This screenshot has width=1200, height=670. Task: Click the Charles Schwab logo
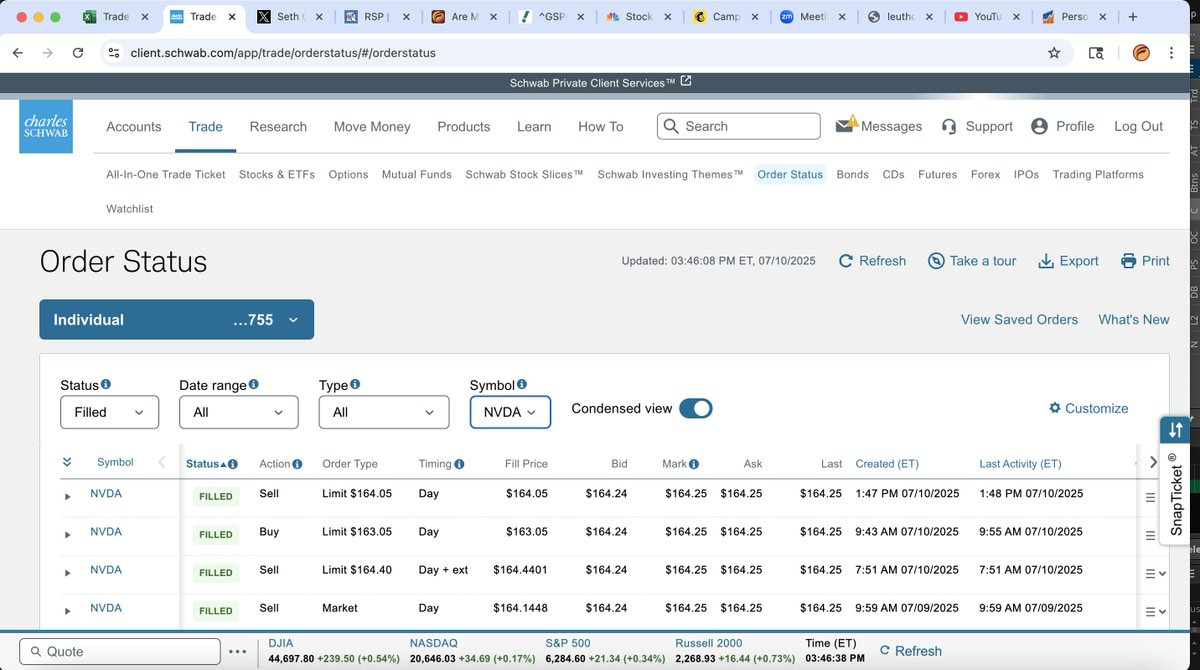46,126
